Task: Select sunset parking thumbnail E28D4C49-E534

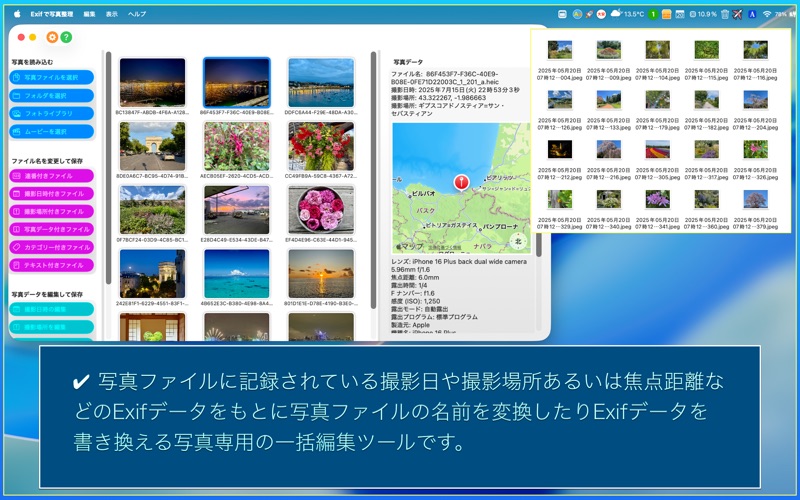Action: [x=237, y=210]
